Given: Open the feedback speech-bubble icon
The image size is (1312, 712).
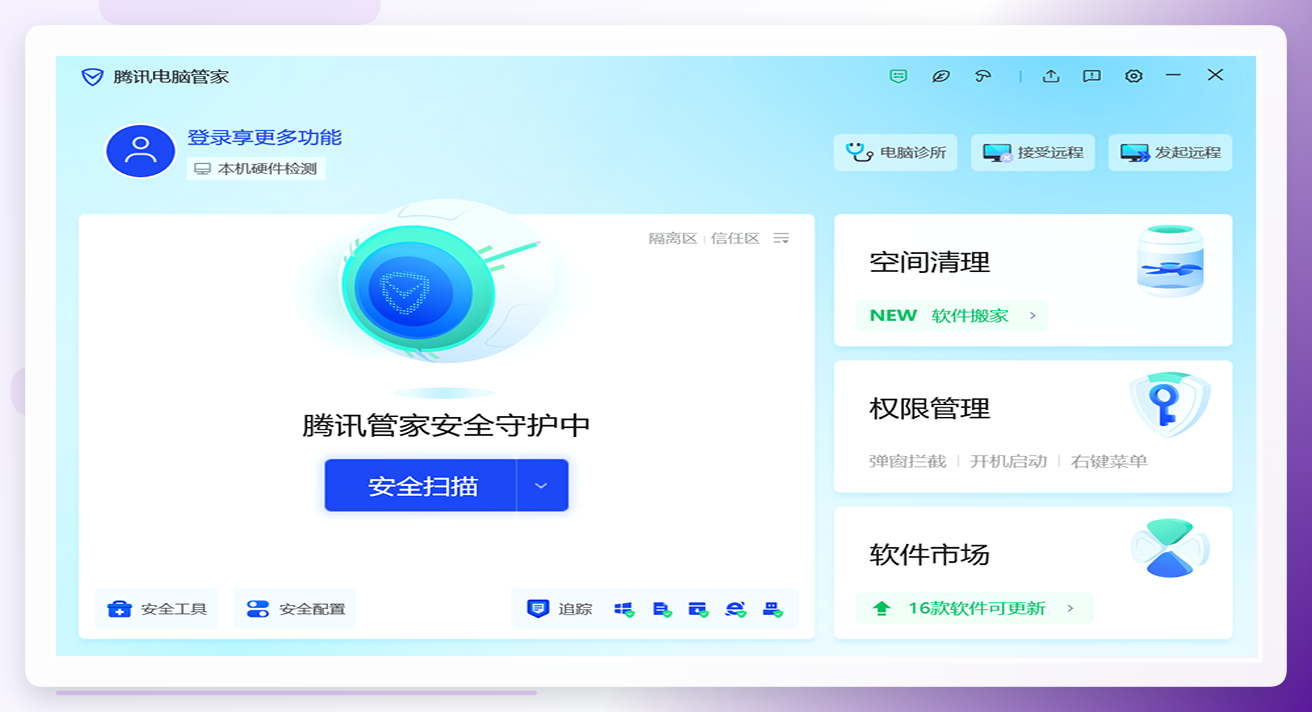Looking at the screenshot, I should [x=1092, y=76].
